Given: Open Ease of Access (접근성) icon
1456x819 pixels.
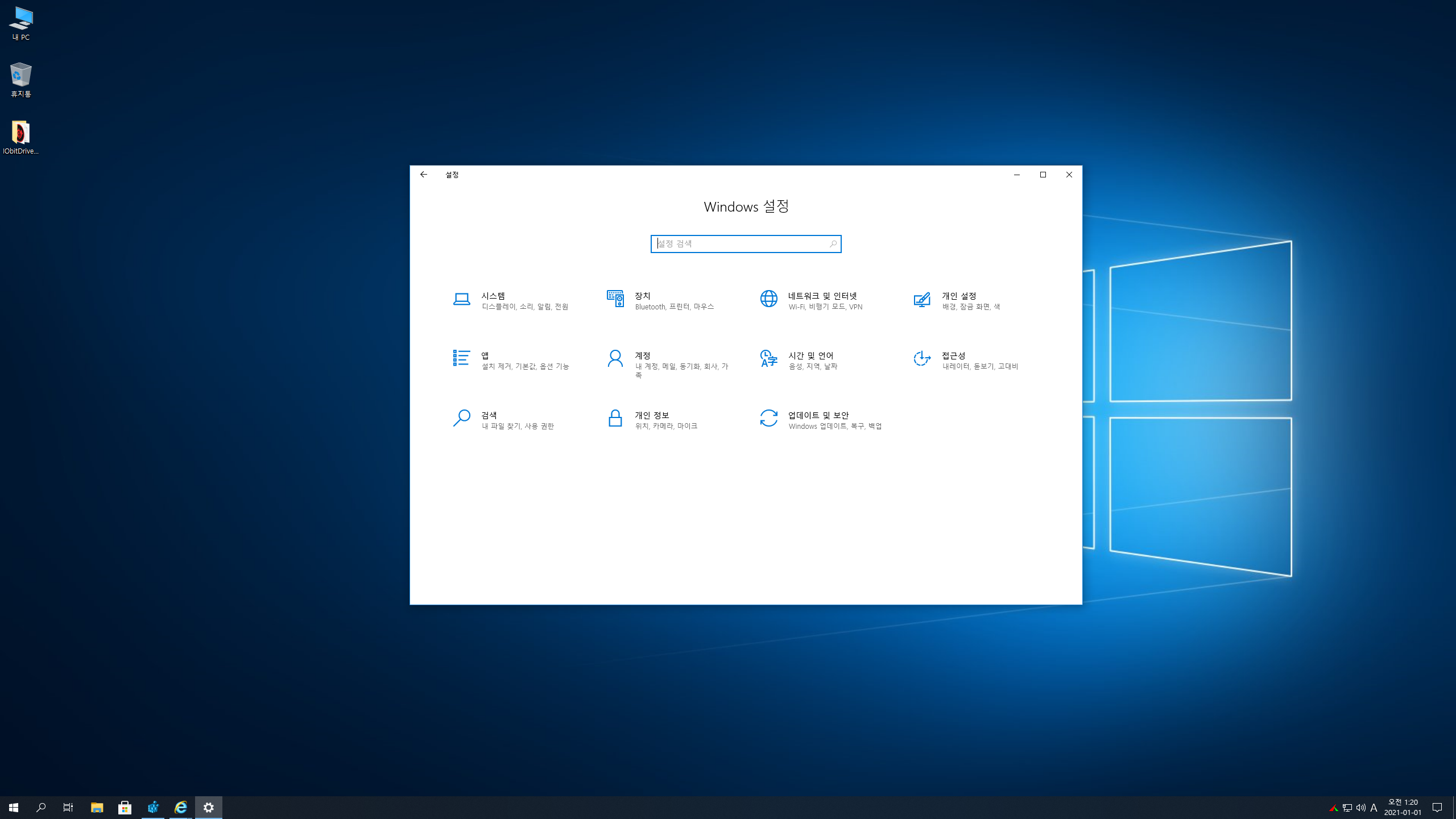Looking at the screenshot, I should (922, 358).
